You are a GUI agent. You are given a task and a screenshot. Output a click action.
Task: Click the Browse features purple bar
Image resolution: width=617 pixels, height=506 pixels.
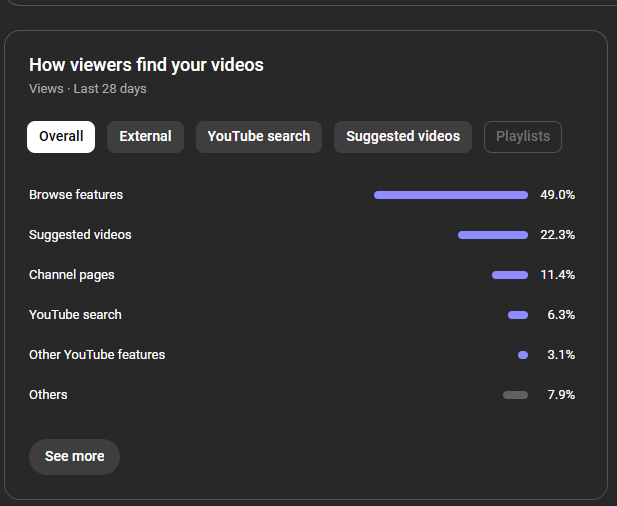point(450,195)
